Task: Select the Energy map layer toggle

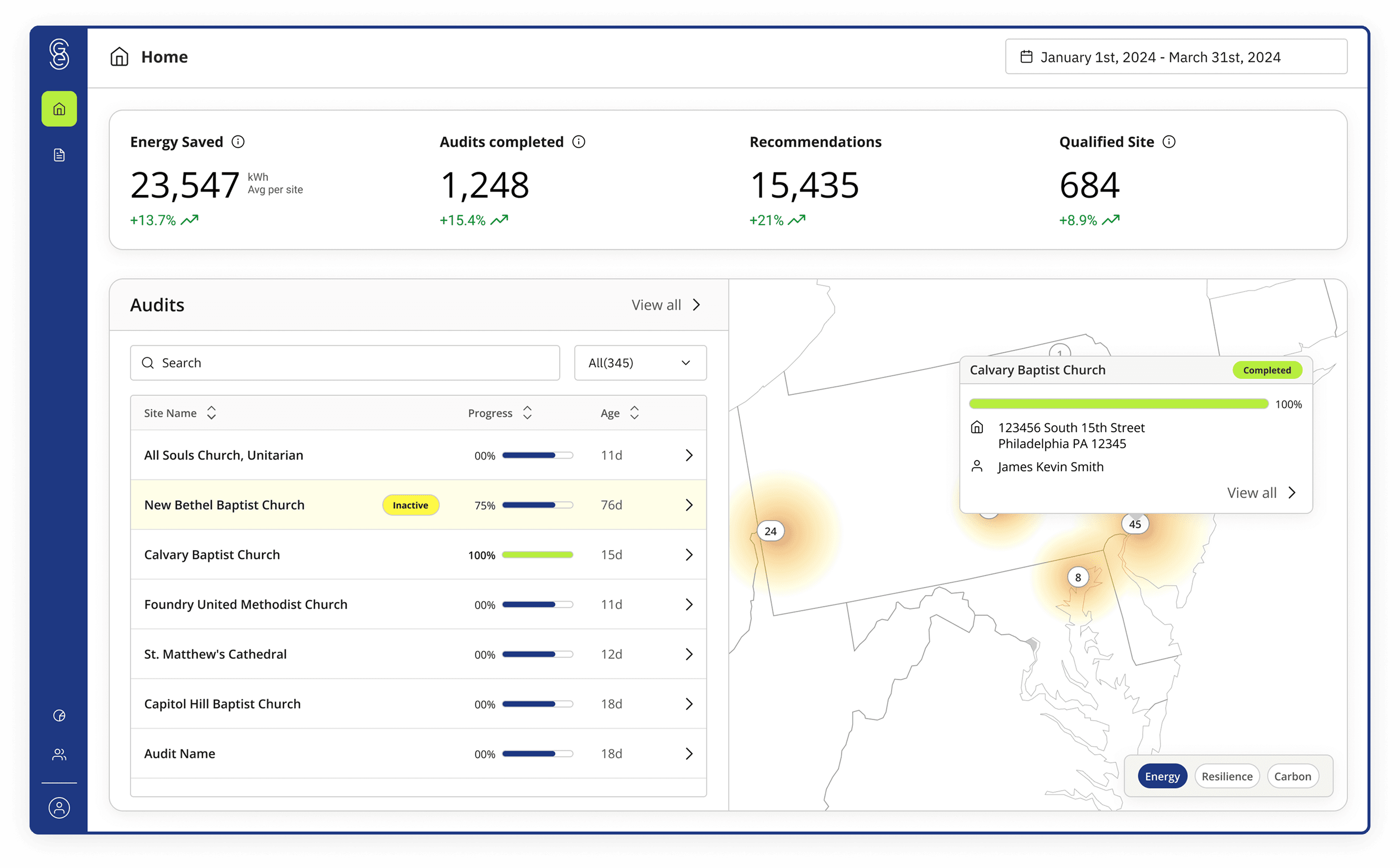Action: 1162,776
